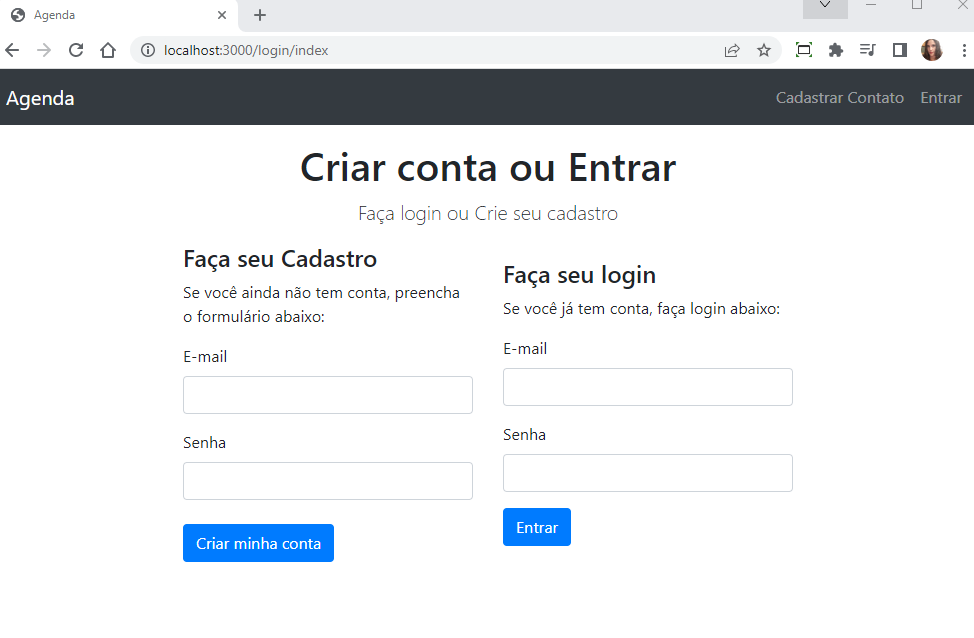Open the Chrome three-dot menu
The width and height of the screenshot is (974, 638).
point(963,49)
